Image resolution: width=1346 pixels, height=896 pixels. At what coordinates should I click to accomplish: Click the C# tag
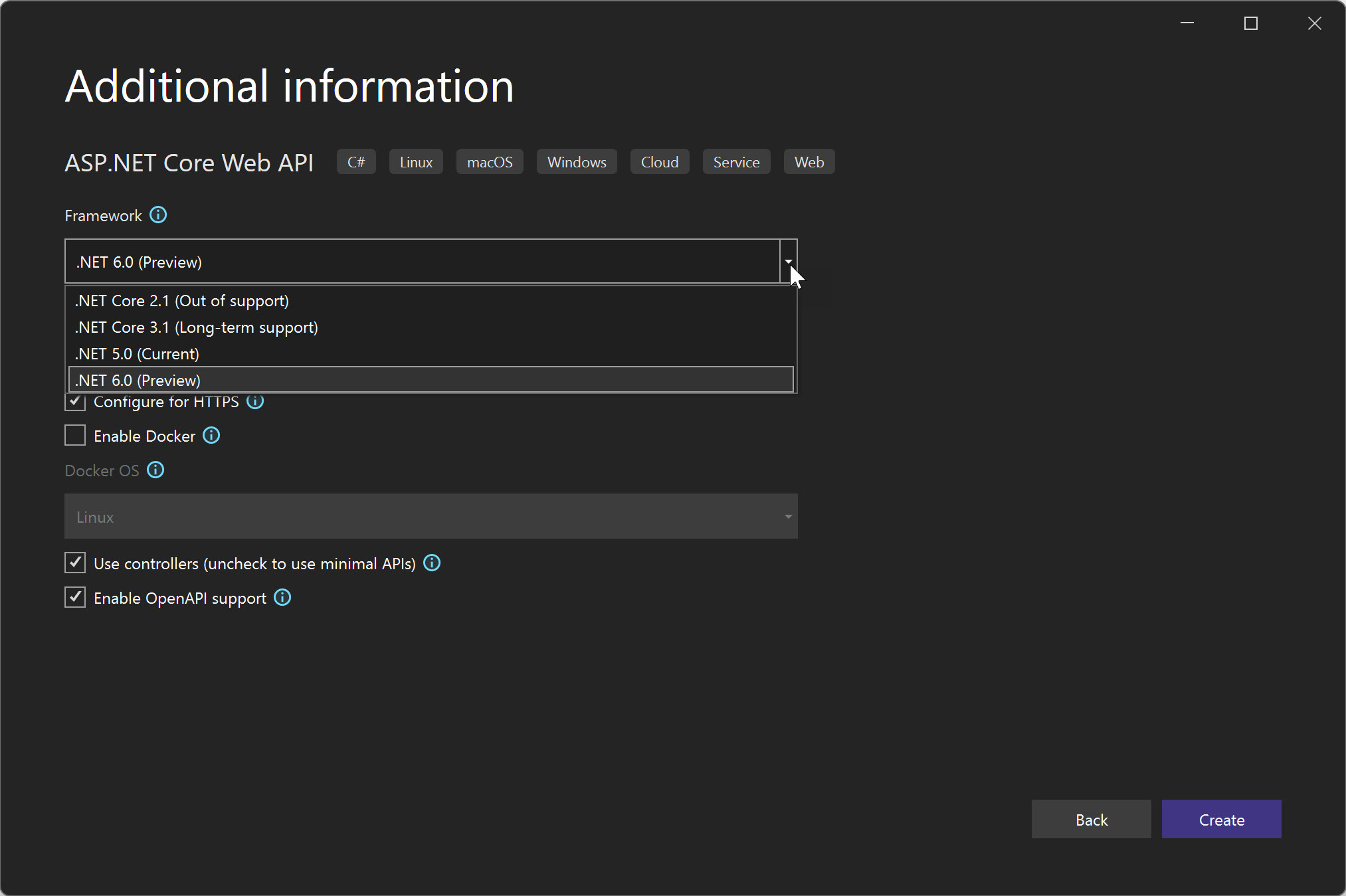(356, 162)
